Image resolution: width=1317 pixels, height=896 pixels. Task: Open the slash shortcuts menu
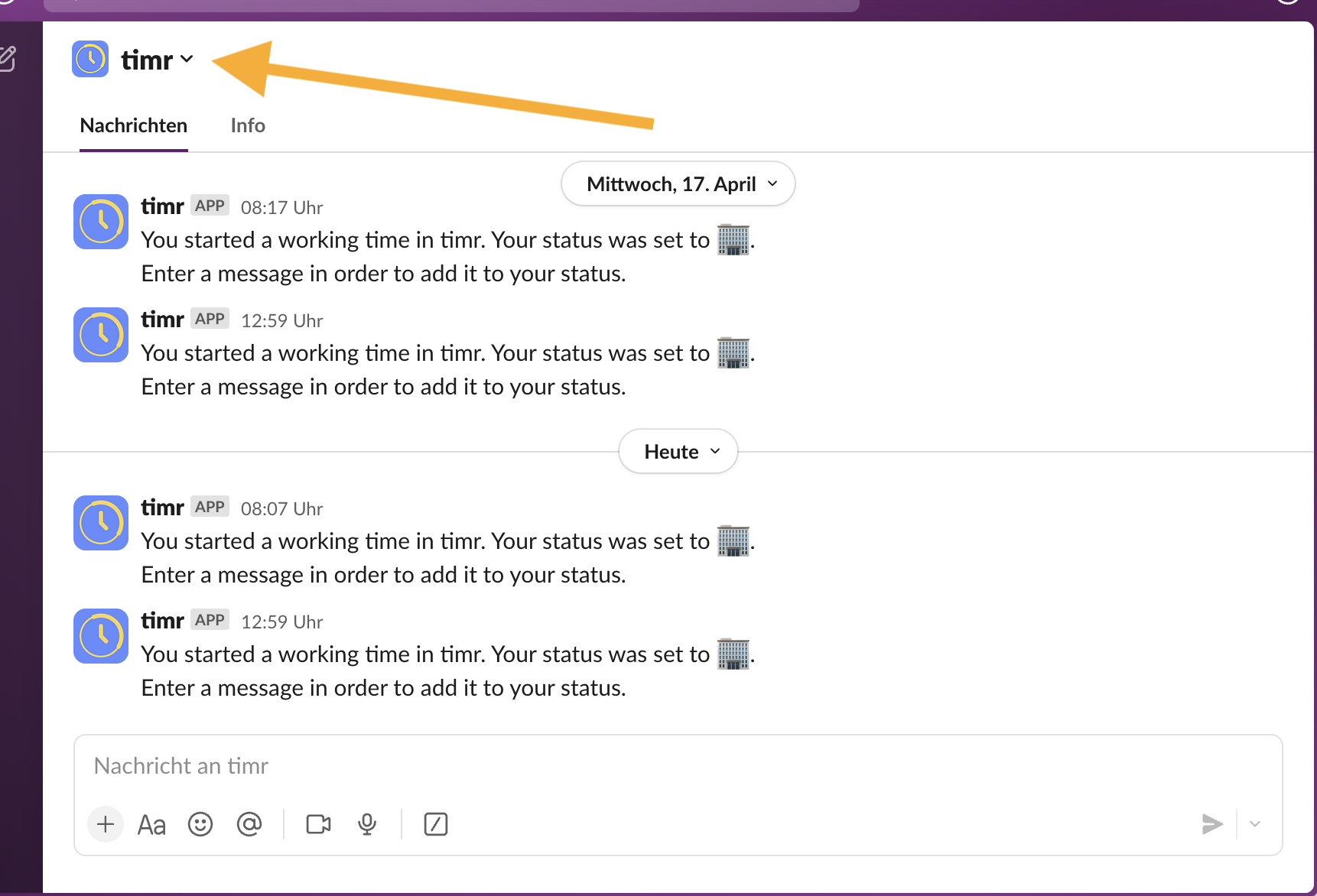click(x=436, y=824)
